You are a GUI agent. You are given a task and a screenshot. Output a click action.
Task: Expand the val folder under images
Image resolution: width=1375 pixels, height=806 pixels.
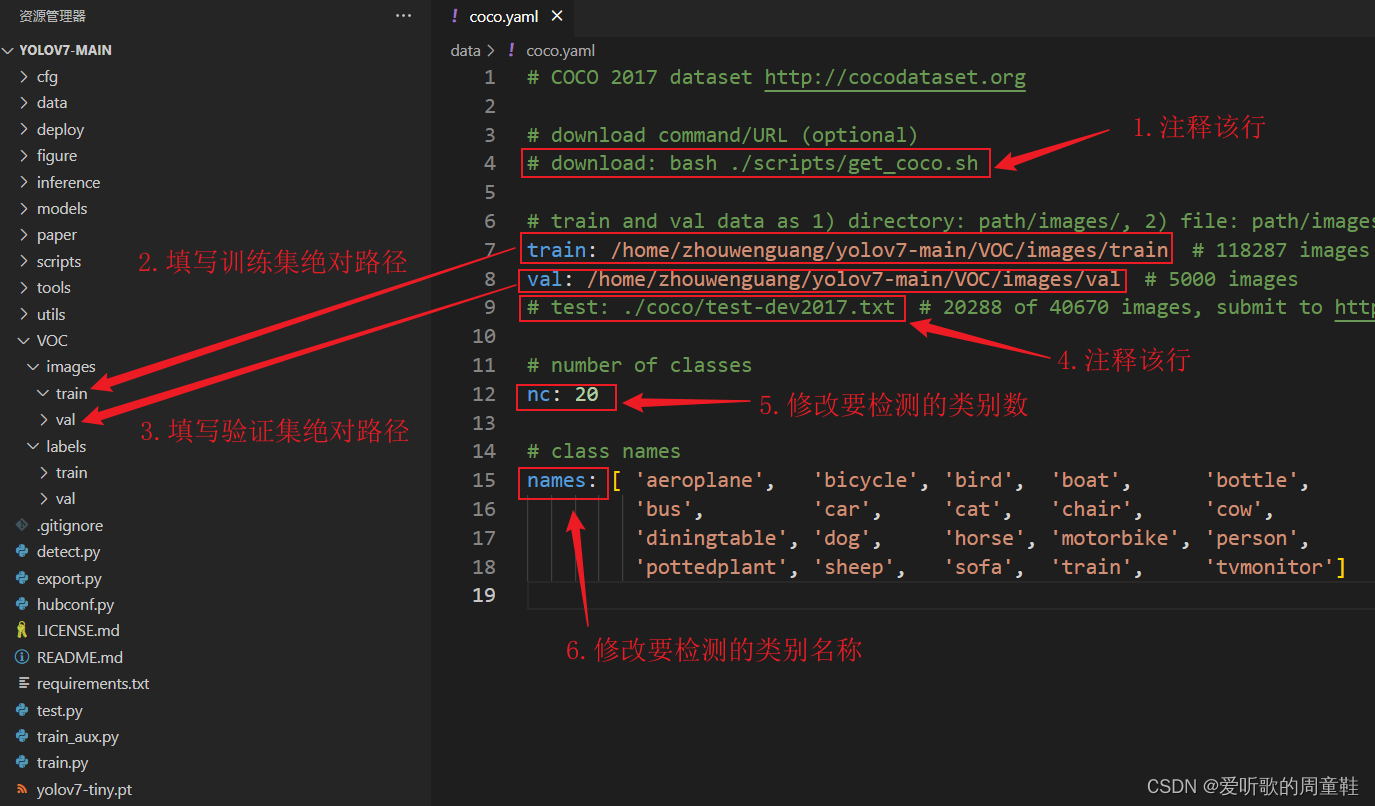pyautogui.click(x=43, y=420)
